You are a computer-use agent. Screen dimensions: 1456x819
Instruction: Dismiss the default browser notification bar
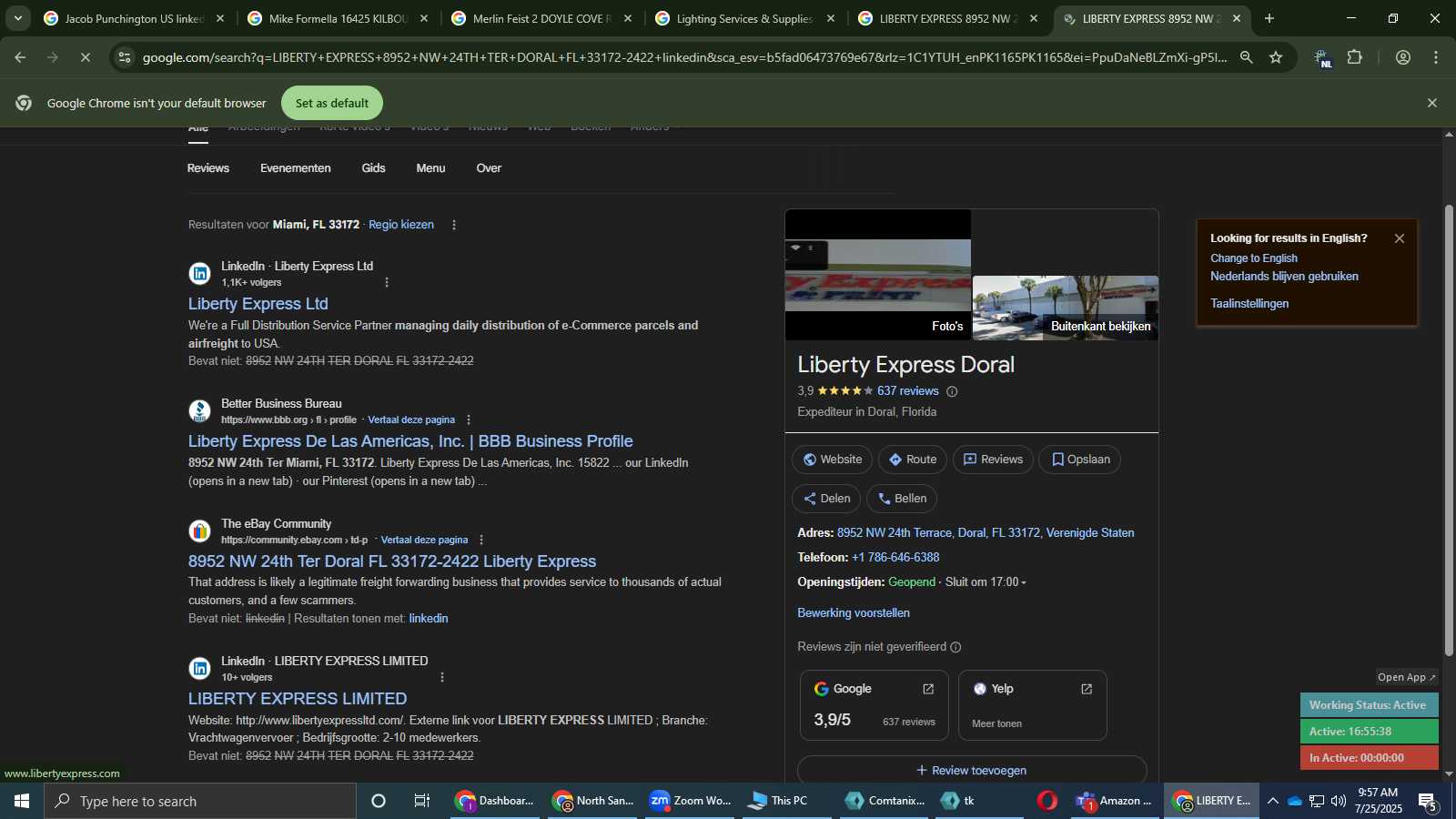[1432, 103]
